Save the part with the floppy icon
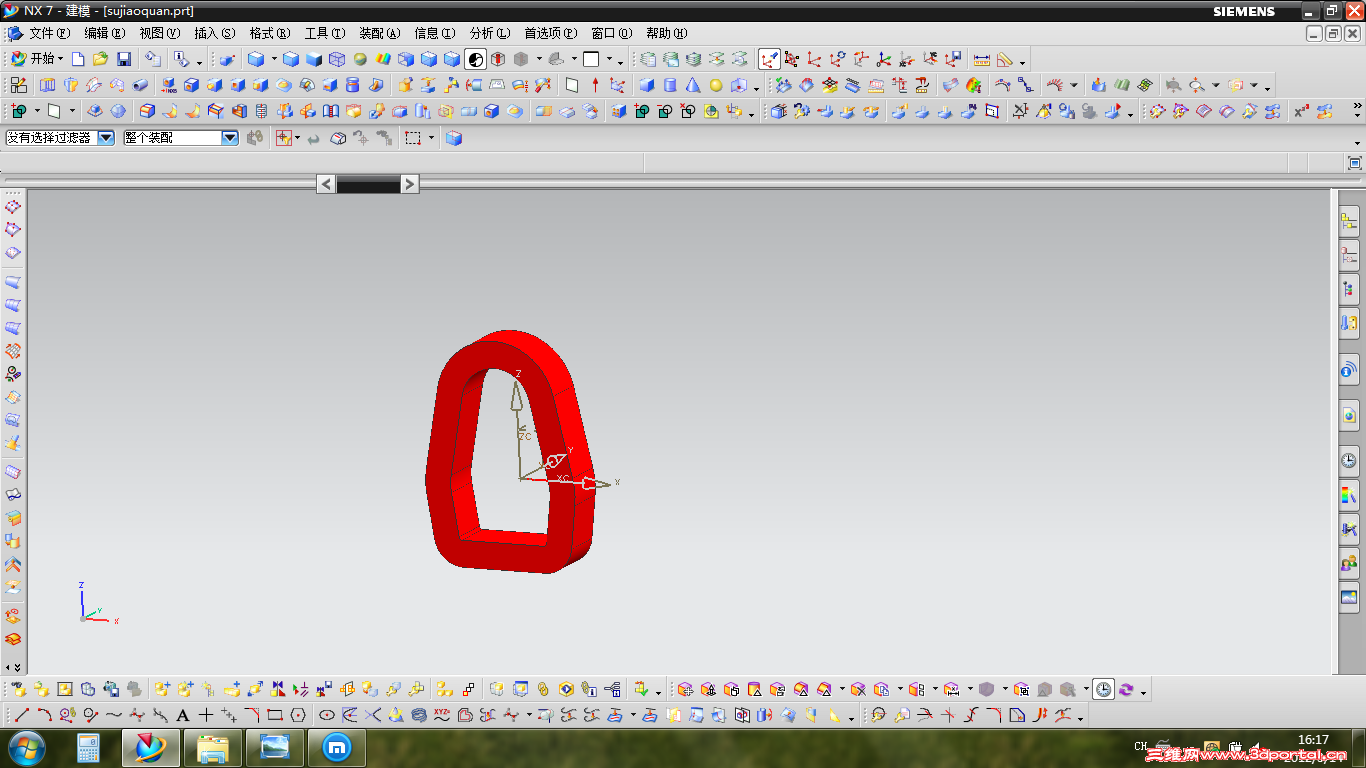1366x768 pixels. pyautogui.click(x=124, y=59)
